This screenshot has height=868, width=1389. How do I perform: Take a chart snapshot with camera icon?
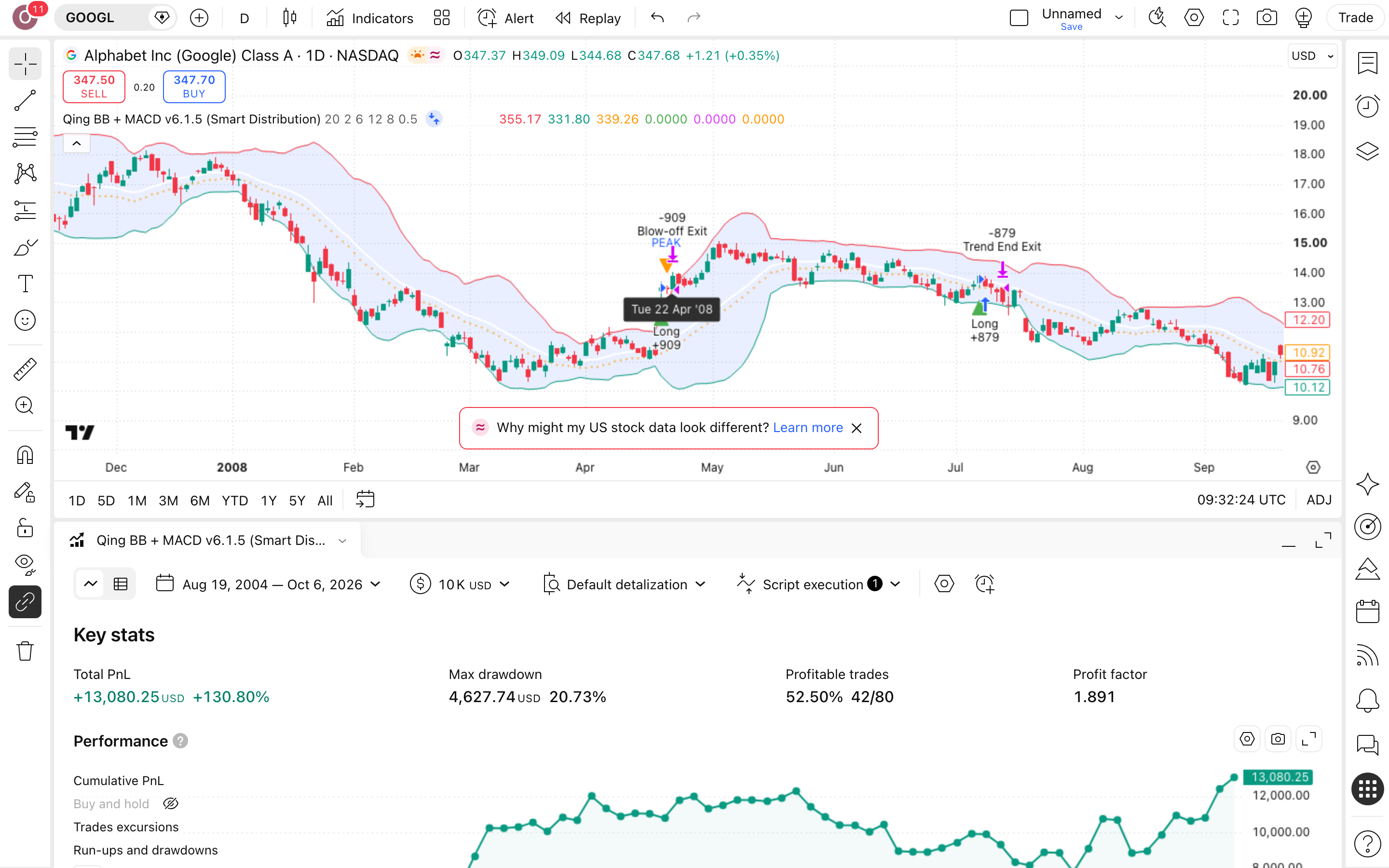click(x=1266, y=18)
